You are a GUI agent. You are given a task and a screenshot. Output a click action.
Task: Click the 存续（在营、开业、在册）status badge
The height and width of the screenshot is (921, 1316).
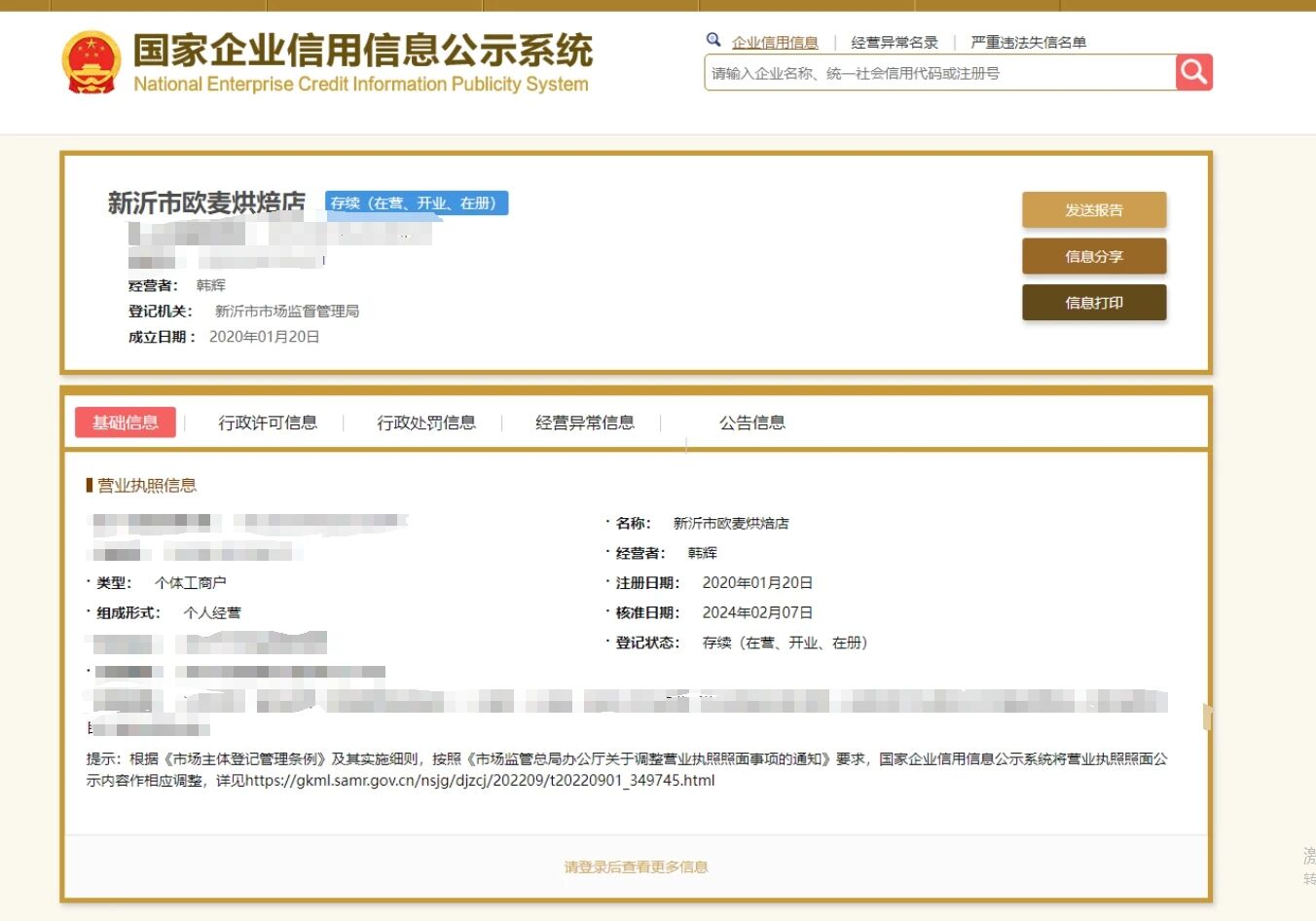coord(417,203)
